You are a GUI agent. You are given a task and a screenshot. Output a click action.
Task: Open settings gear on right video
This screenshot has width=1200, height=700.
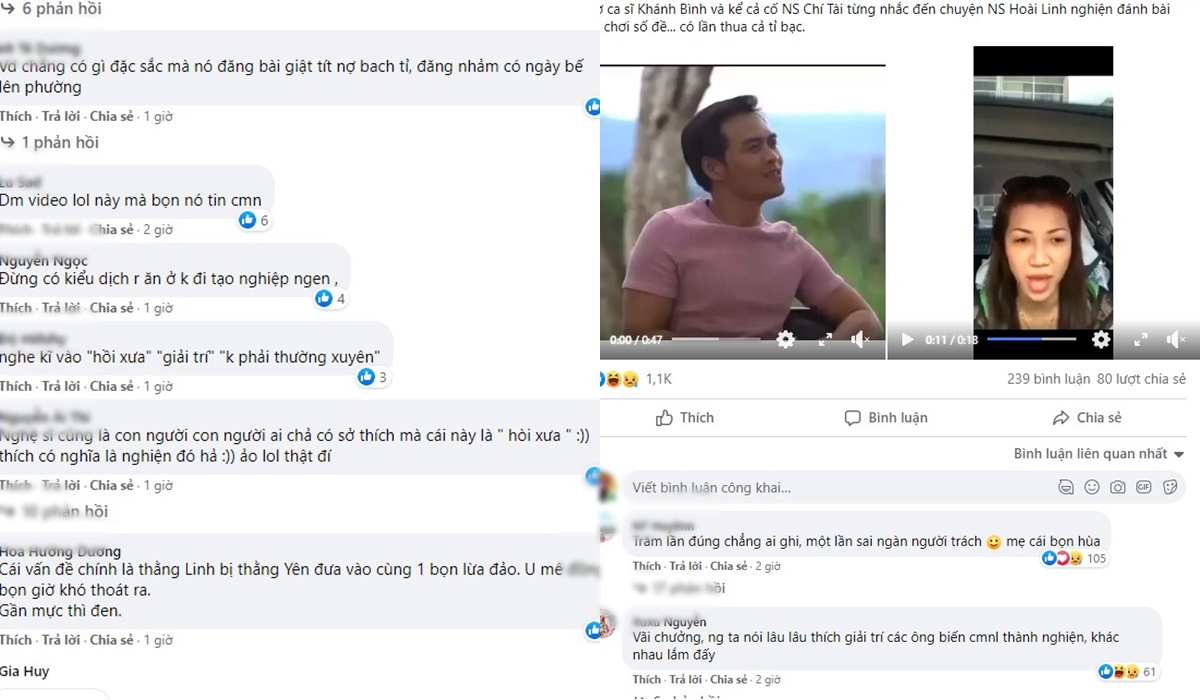pos(1101,340)
